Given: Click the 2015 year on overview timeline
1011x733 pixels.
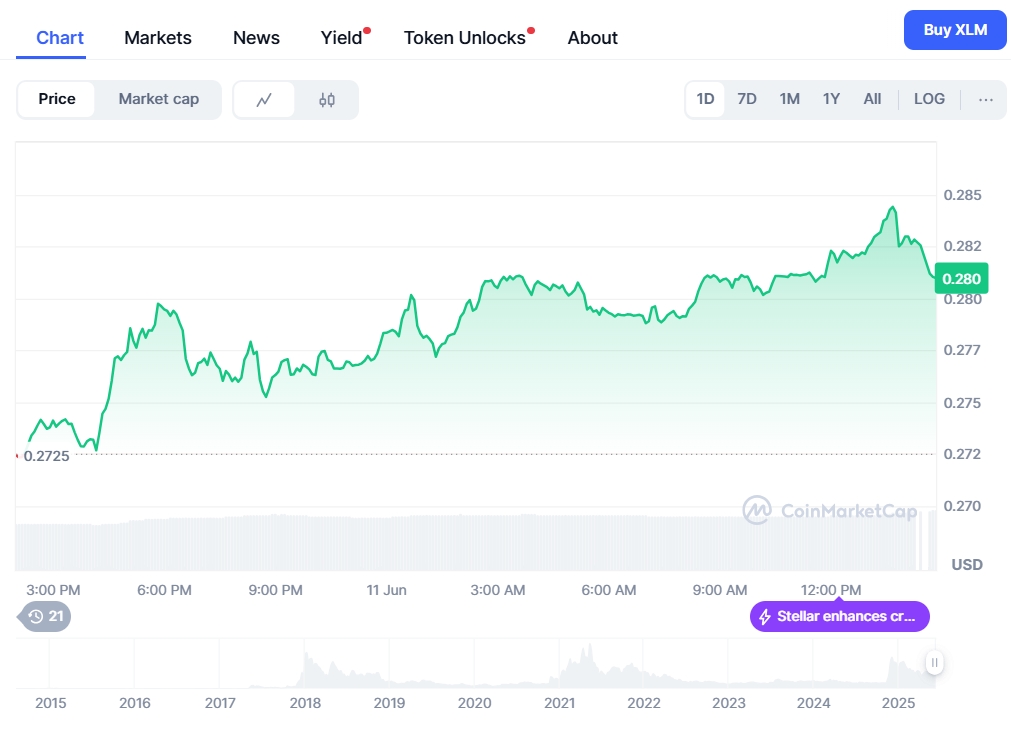Looking at the screenshot, I should [50, 703].
